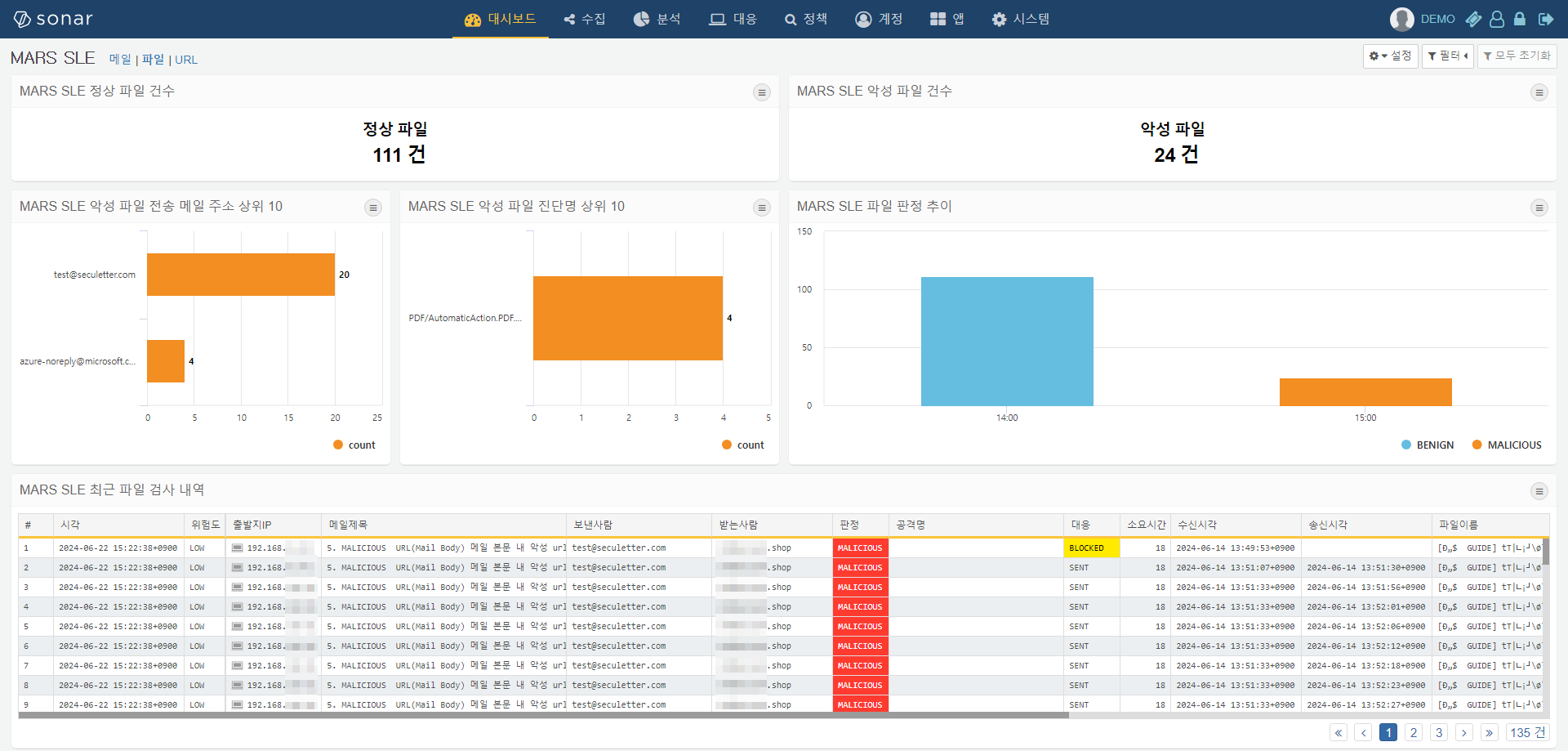Toggle count legend in mail address chart
1568x751 pixels.
(x=354, y=445)
